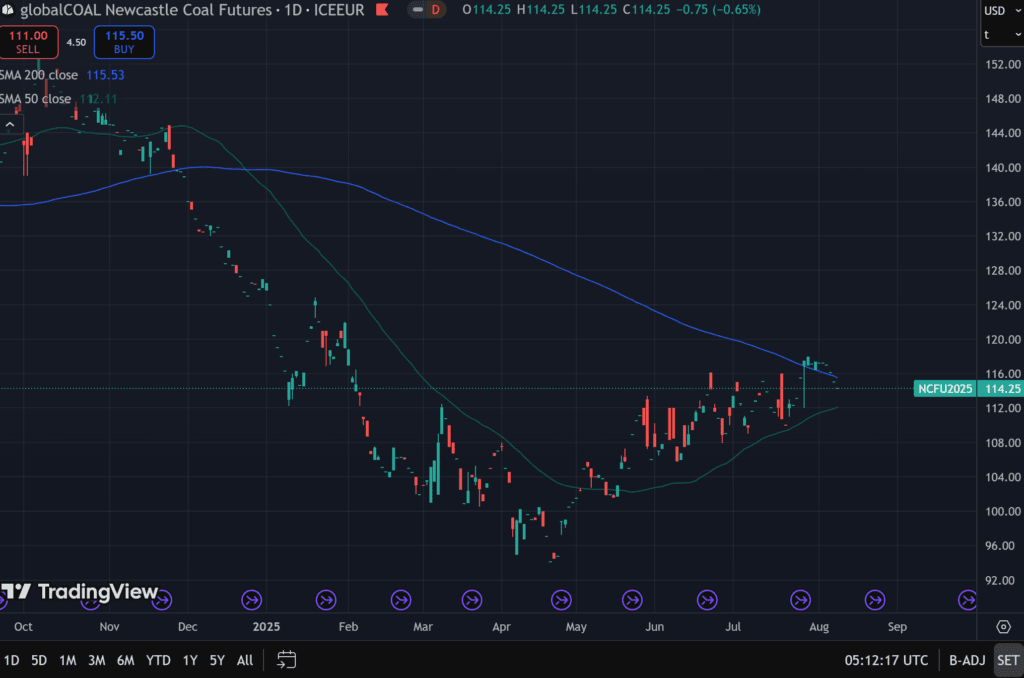Screen dimensions: 1024x678
Task: Expand the unit 't' dropdown
Action: (x=999, y=34)
